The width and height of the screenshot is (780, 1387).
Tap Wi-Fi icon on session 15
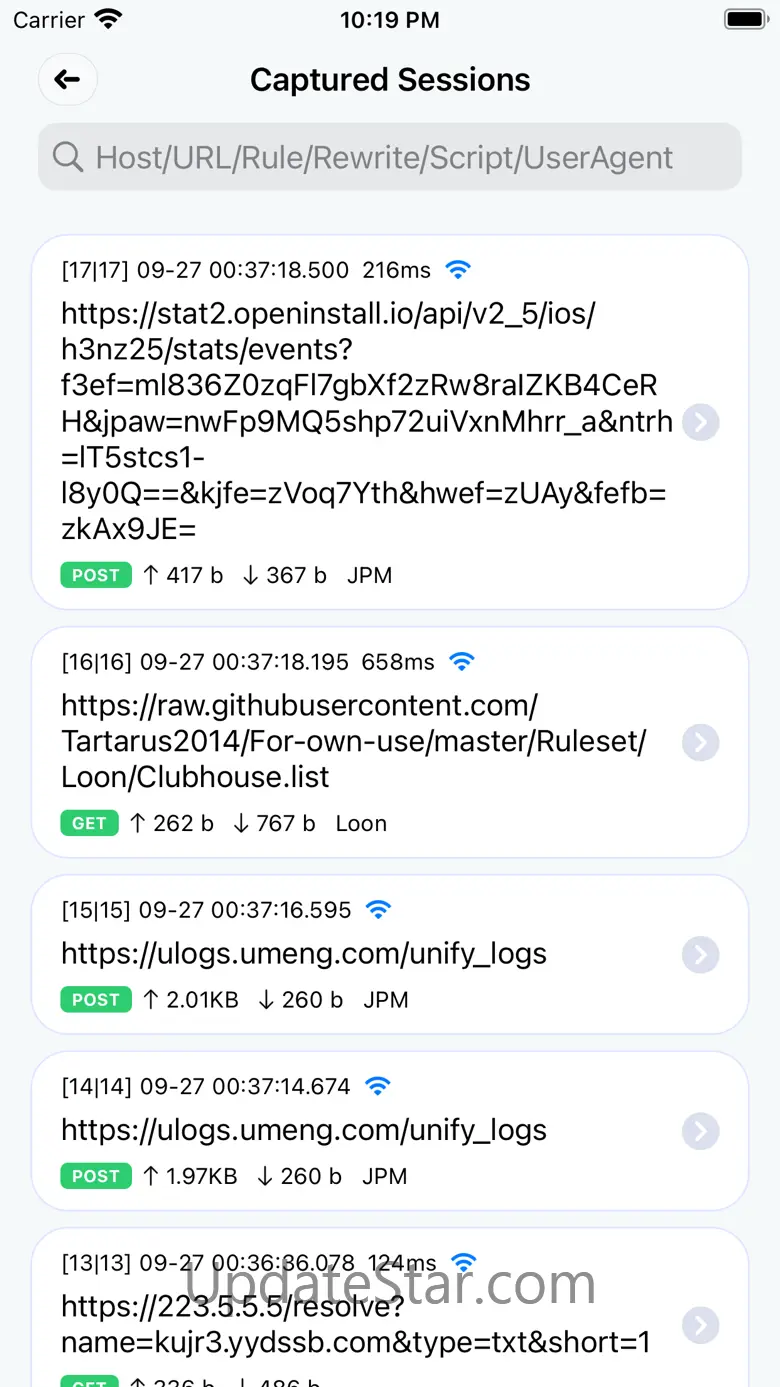[x=378, y=909]
